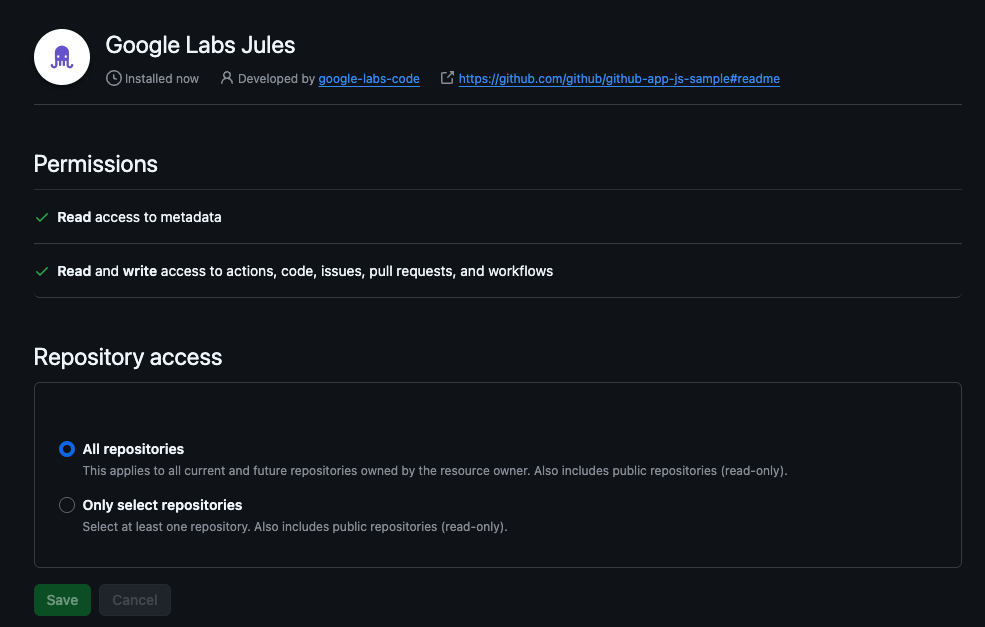
Task: Select the All repositories radio button
Action: pyautogui.click(x=67, y=449)
